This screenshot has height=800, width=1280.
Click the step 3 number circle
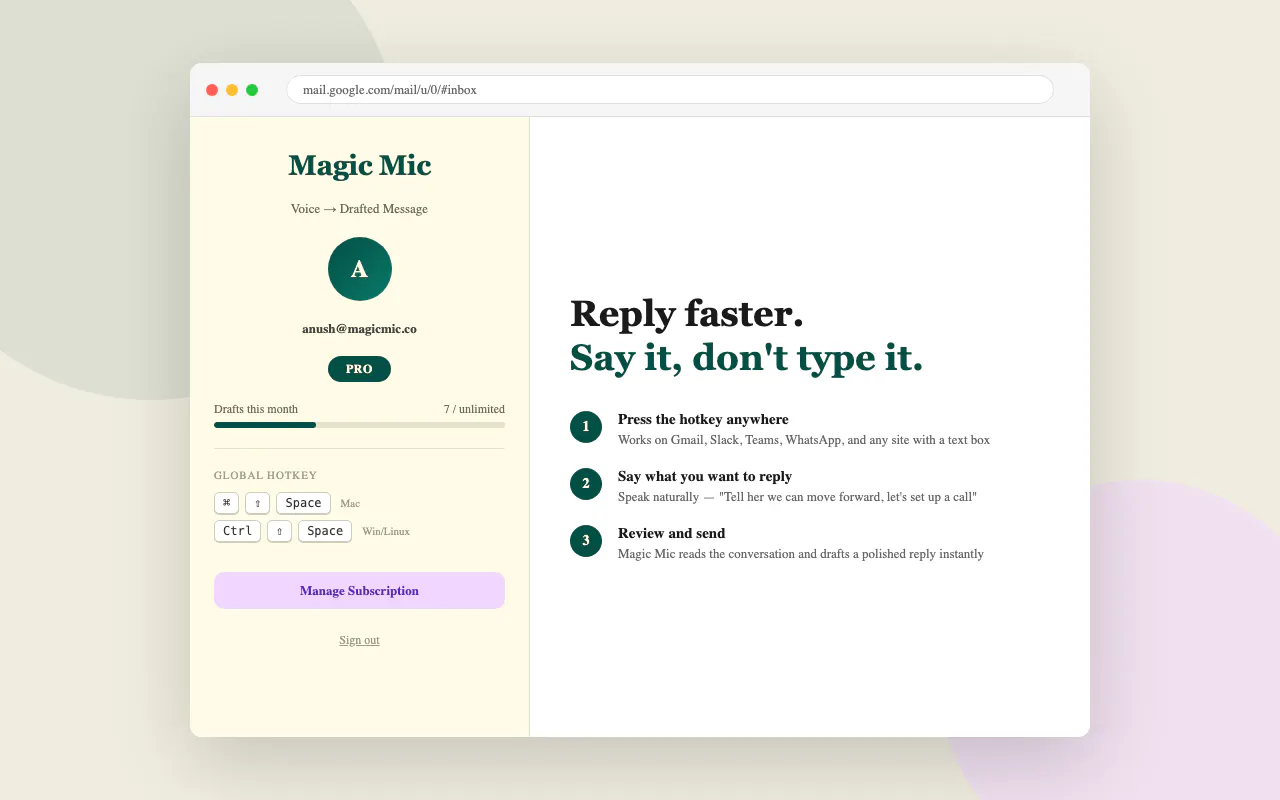586,541
